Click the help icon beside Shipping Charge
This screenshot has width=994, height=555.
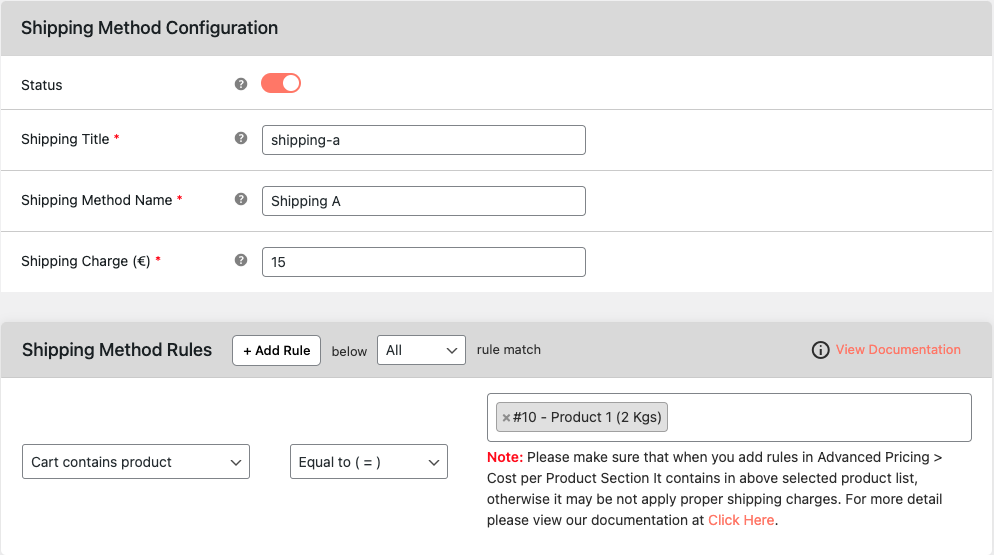[x=241, y=260]
